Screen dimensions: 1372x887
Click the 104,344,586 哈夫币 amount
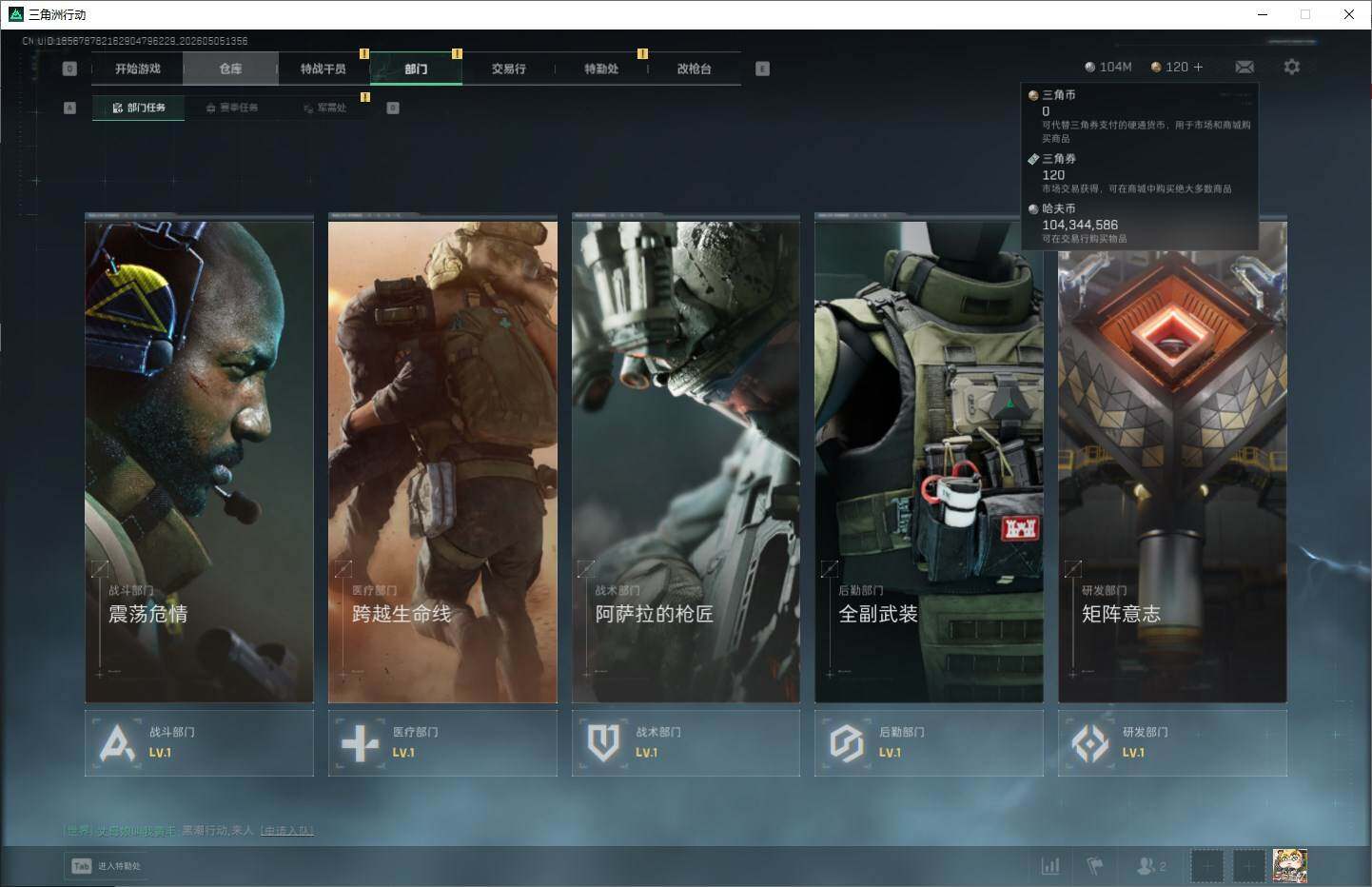pos(1080,225)
